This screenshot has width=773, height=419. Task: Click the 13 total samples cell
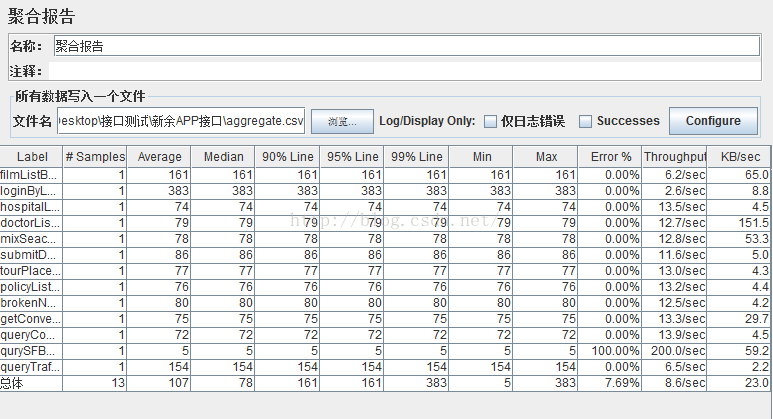pyautogui.click(x=95, y=383)
